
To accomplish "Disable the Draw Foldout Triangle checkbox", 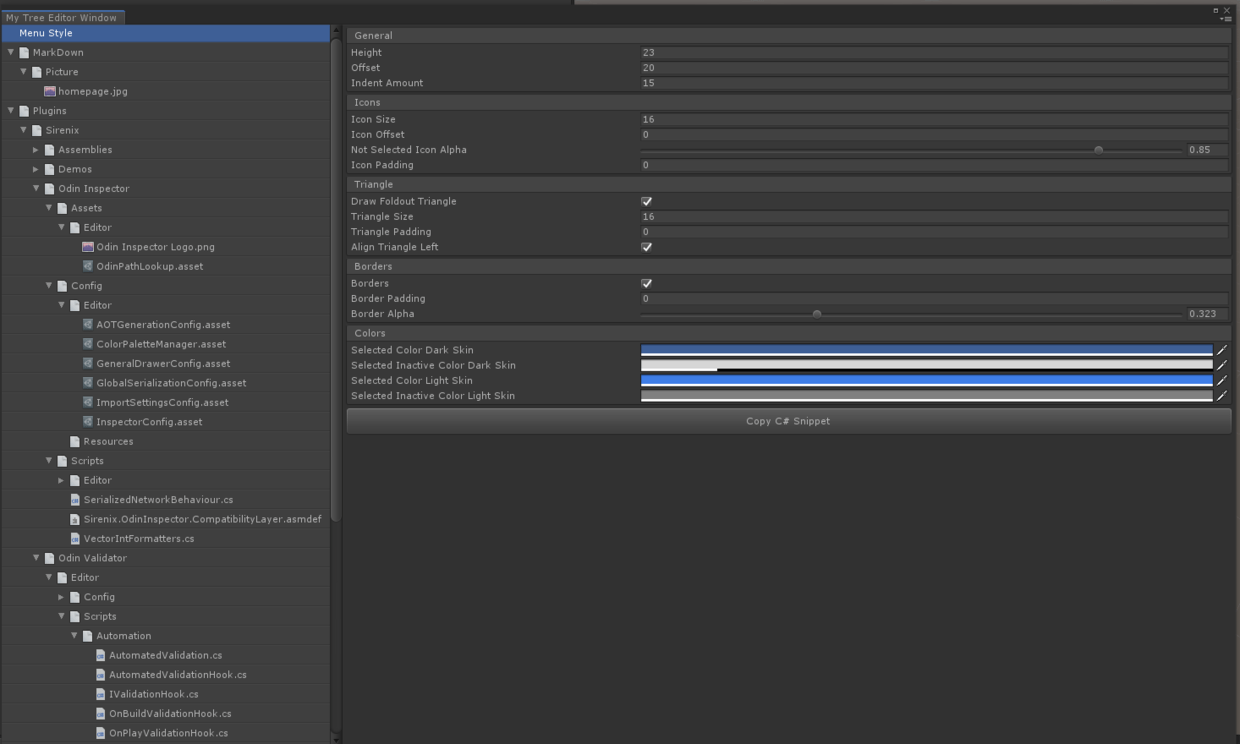I will coord(647,201).
